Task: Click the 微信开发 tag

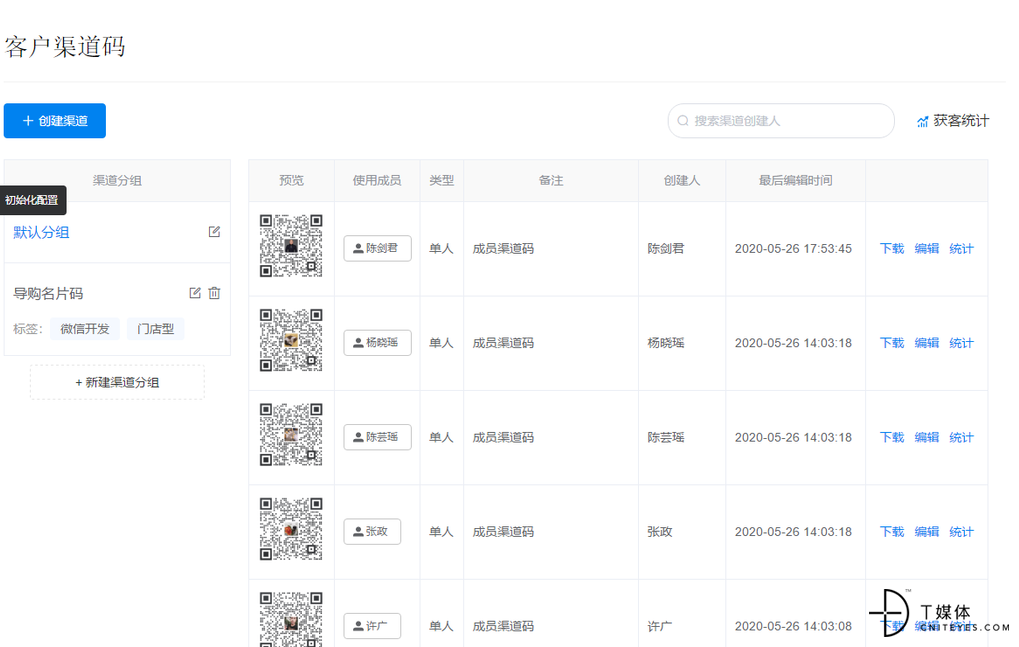Action: [84, 329]
